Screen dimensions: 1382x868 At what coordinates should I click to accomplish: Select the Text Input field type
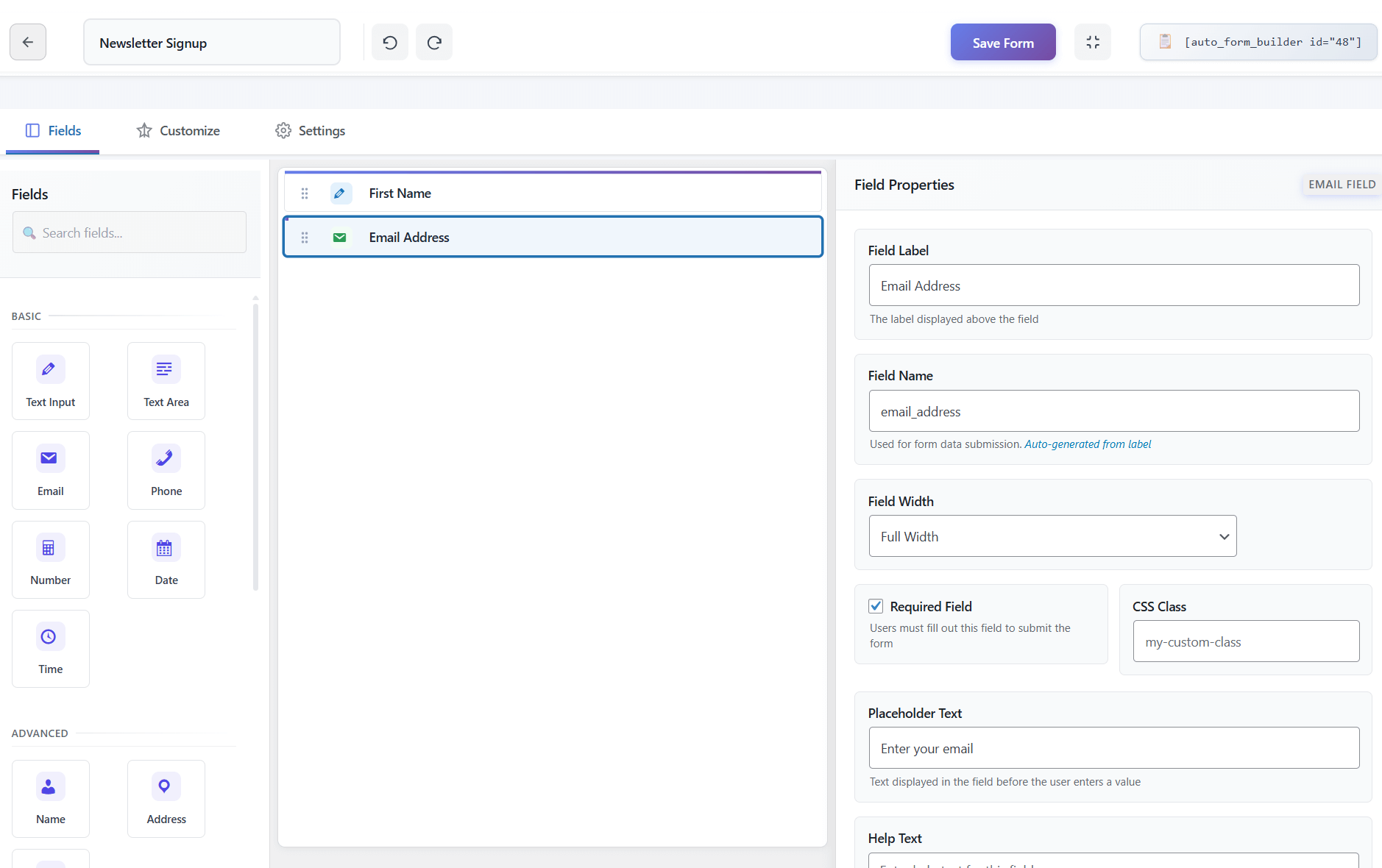tap(50, 380)
